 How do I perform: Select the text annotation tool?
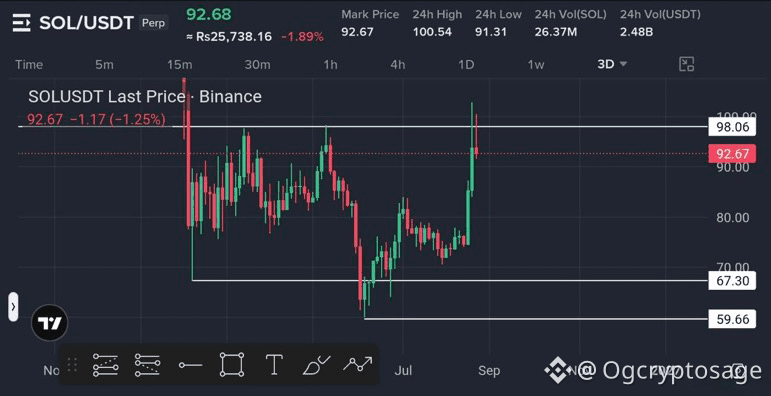coord(273,365)
